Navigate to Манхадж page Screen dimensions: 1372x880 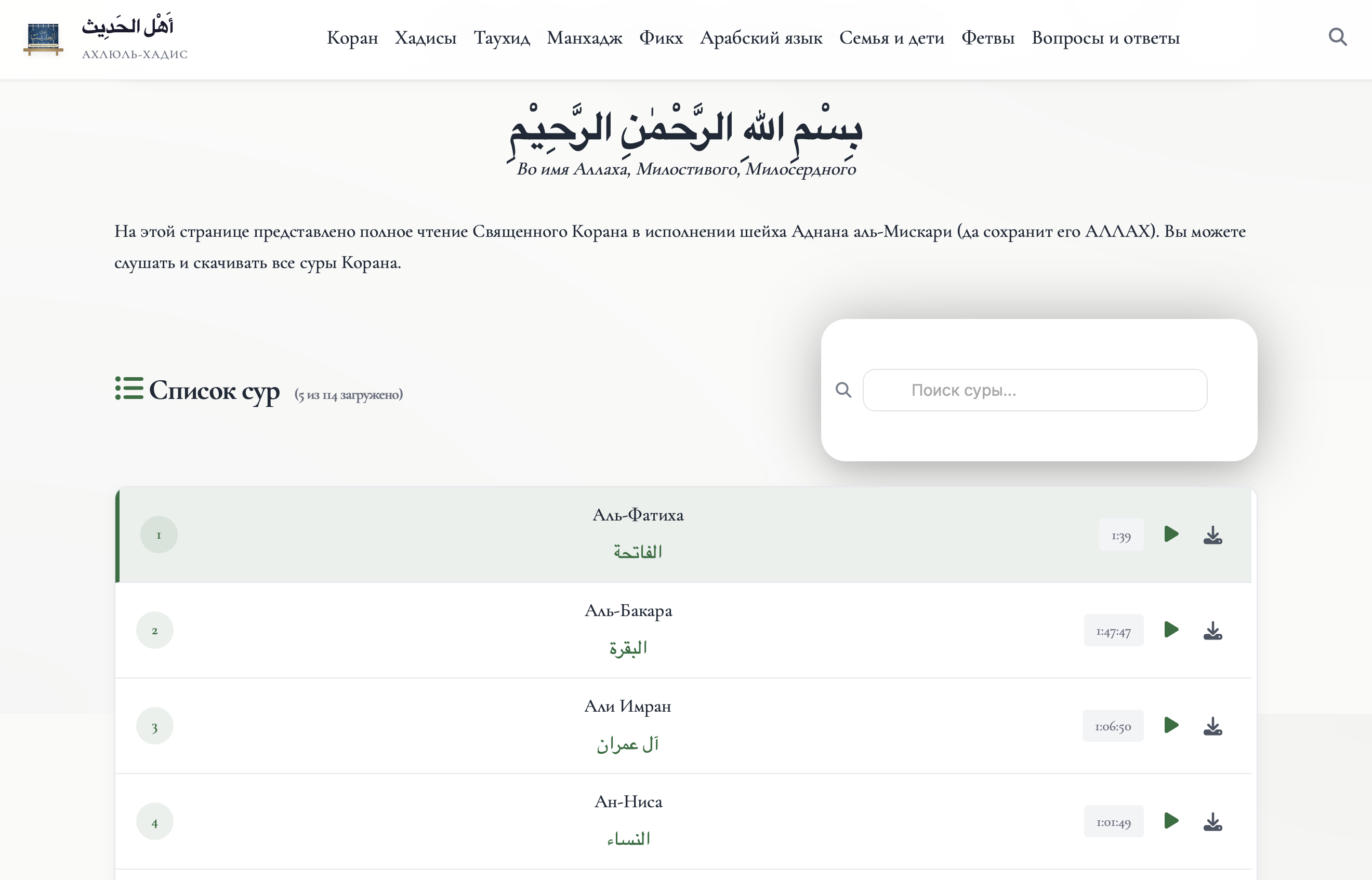584,38
